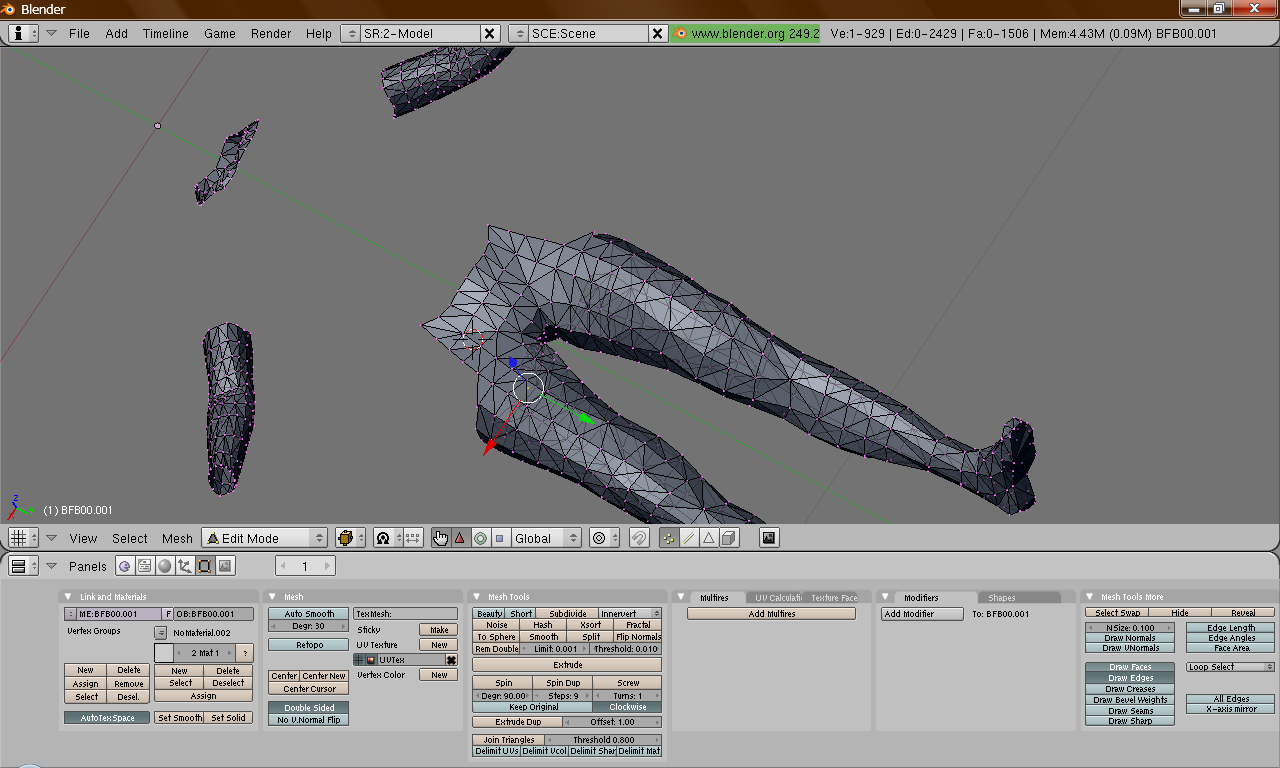1280x768 pixels.
Task: Click the material color swatch
Action: 164,653
